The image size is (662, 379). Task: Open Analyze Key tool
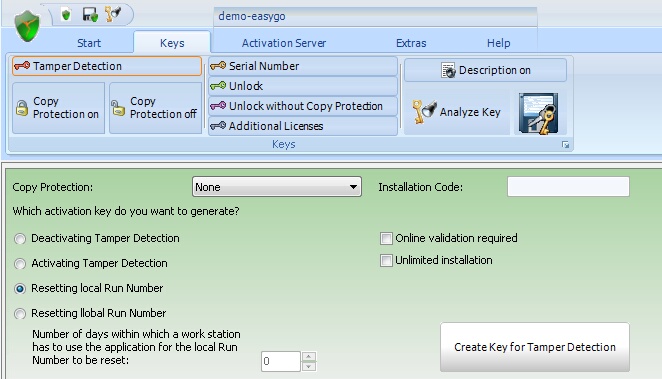(457, 112)
